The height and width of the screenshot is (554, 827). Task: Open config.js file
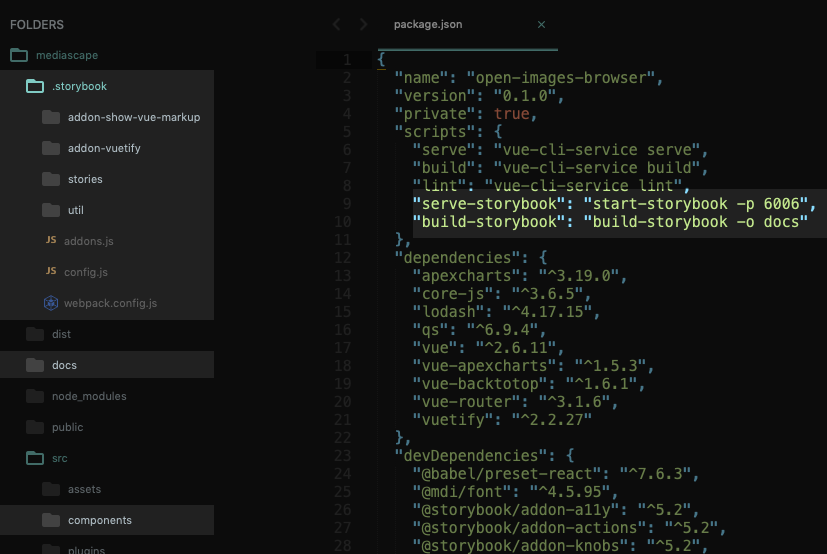85,272
